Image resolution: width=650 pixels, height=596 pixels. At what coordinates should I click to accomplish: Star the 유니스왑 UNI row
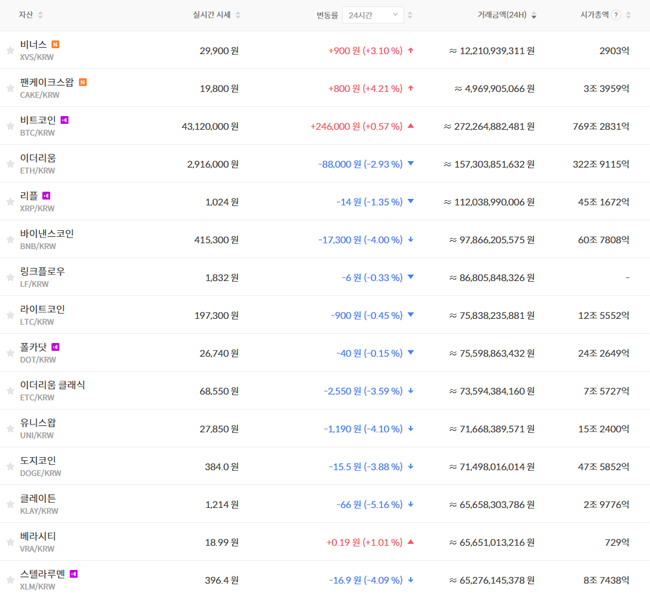(10, 429)
